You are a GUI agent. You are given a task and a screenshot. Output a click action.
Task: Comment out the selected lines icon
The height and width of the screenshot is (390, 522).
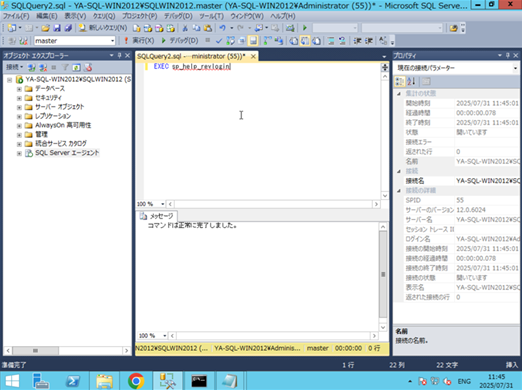[x=331, y=41]
